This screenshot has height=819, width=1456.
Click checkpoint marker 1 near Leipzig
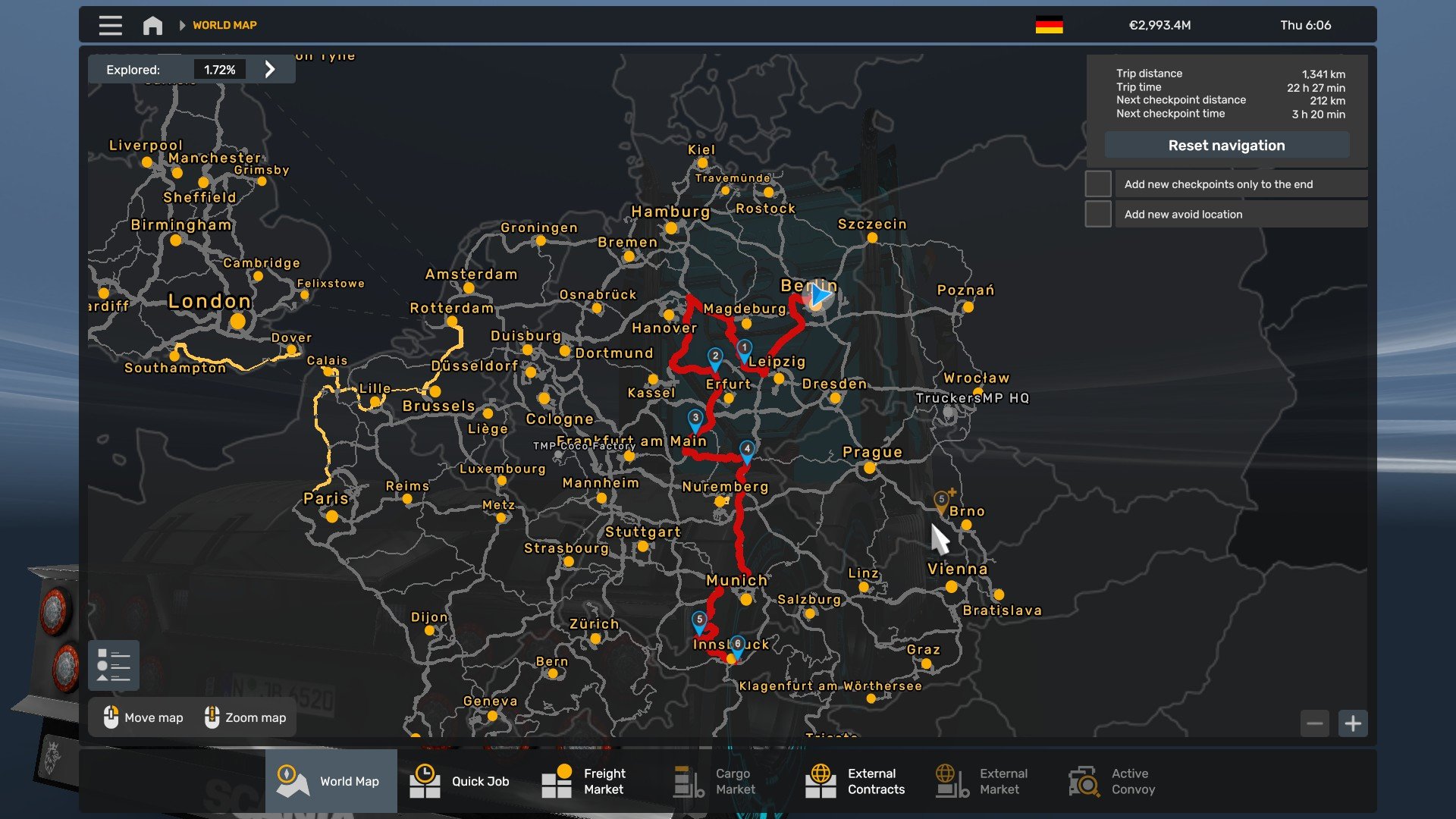click(744, 350)
